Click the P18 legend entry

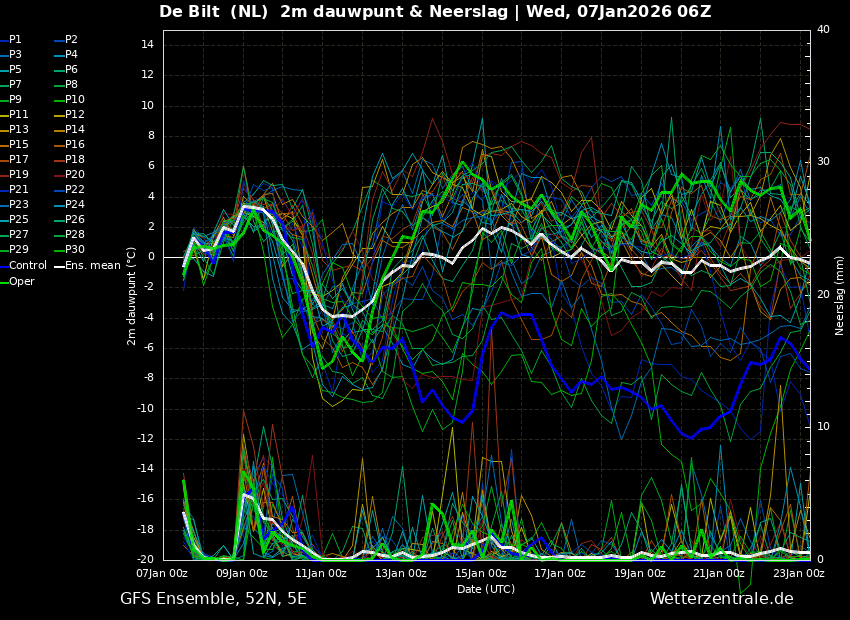tap(70, 159)
